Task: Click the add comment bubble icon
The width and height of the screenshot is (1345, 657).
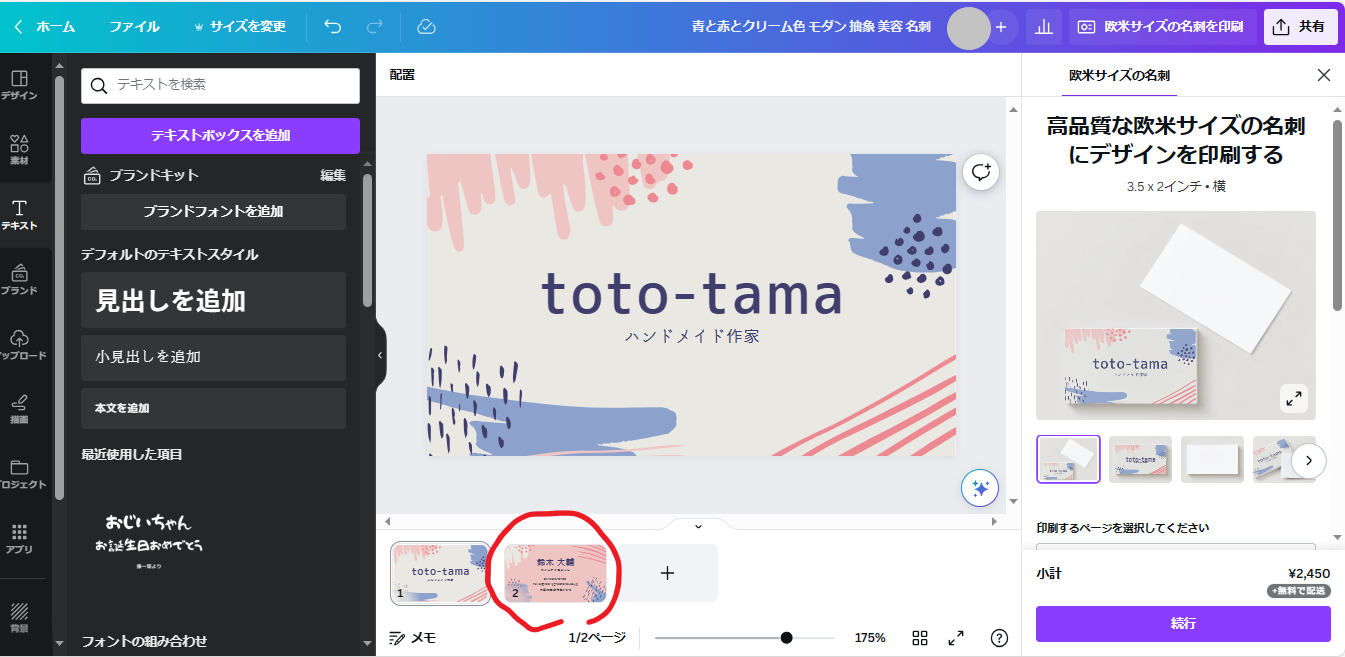Action: click(x=980, y=173)
